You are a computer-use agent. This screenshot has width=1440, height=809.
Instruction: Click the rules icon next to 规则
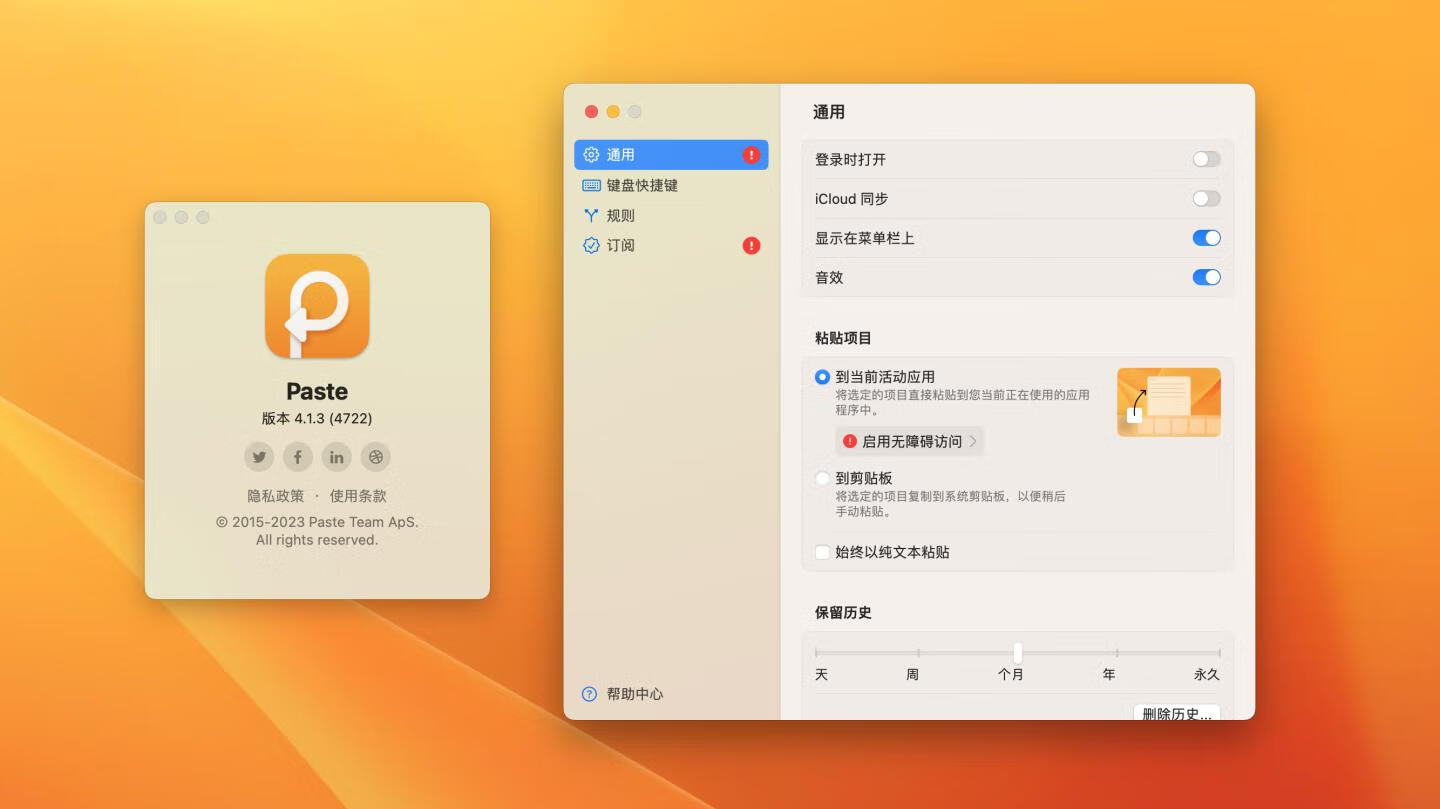tap(591, 214)
